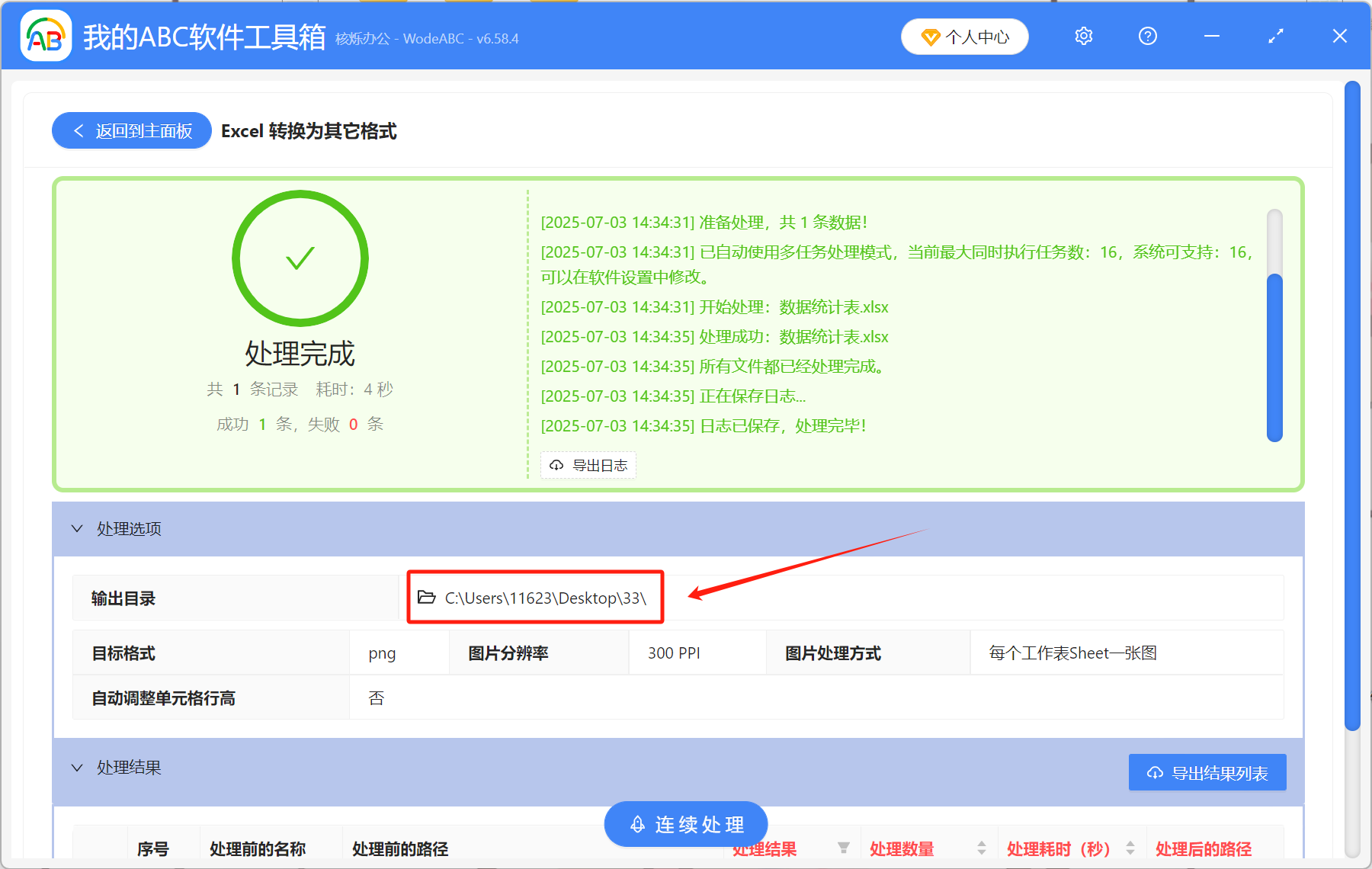This screenshot has width=1372, height=869.
Task: Click the download icon on 导出日志
Action: click(556, 465)
